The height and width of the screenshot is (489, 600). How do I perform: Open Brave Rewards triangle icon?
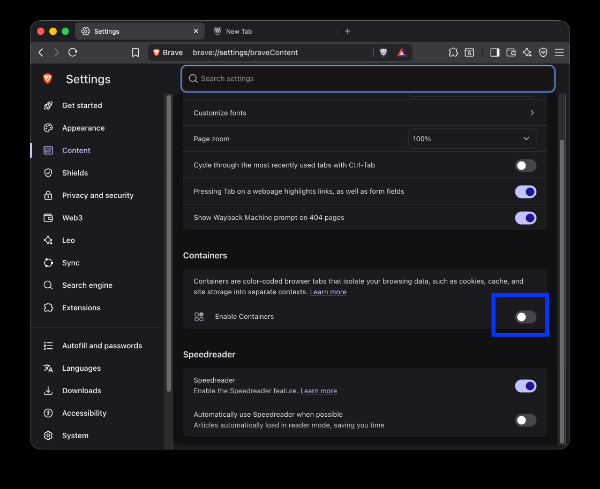pyautogui.click(x=401, y=52)
